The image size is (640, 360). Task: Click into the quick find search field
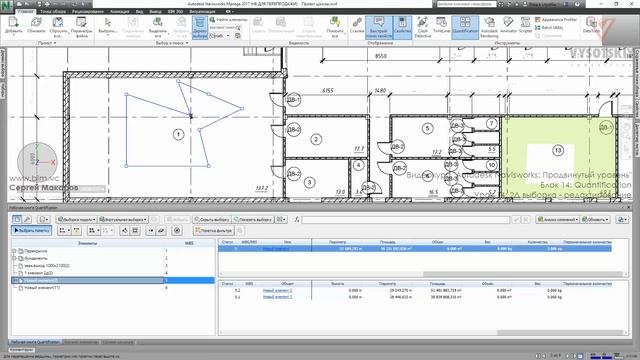222,27
